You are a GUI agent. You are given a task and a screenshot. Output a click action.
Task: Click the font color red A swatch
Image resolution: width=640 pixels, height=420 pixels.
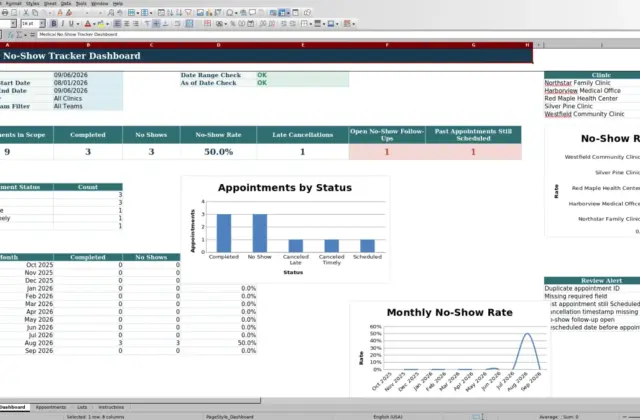tap(87, 24)
